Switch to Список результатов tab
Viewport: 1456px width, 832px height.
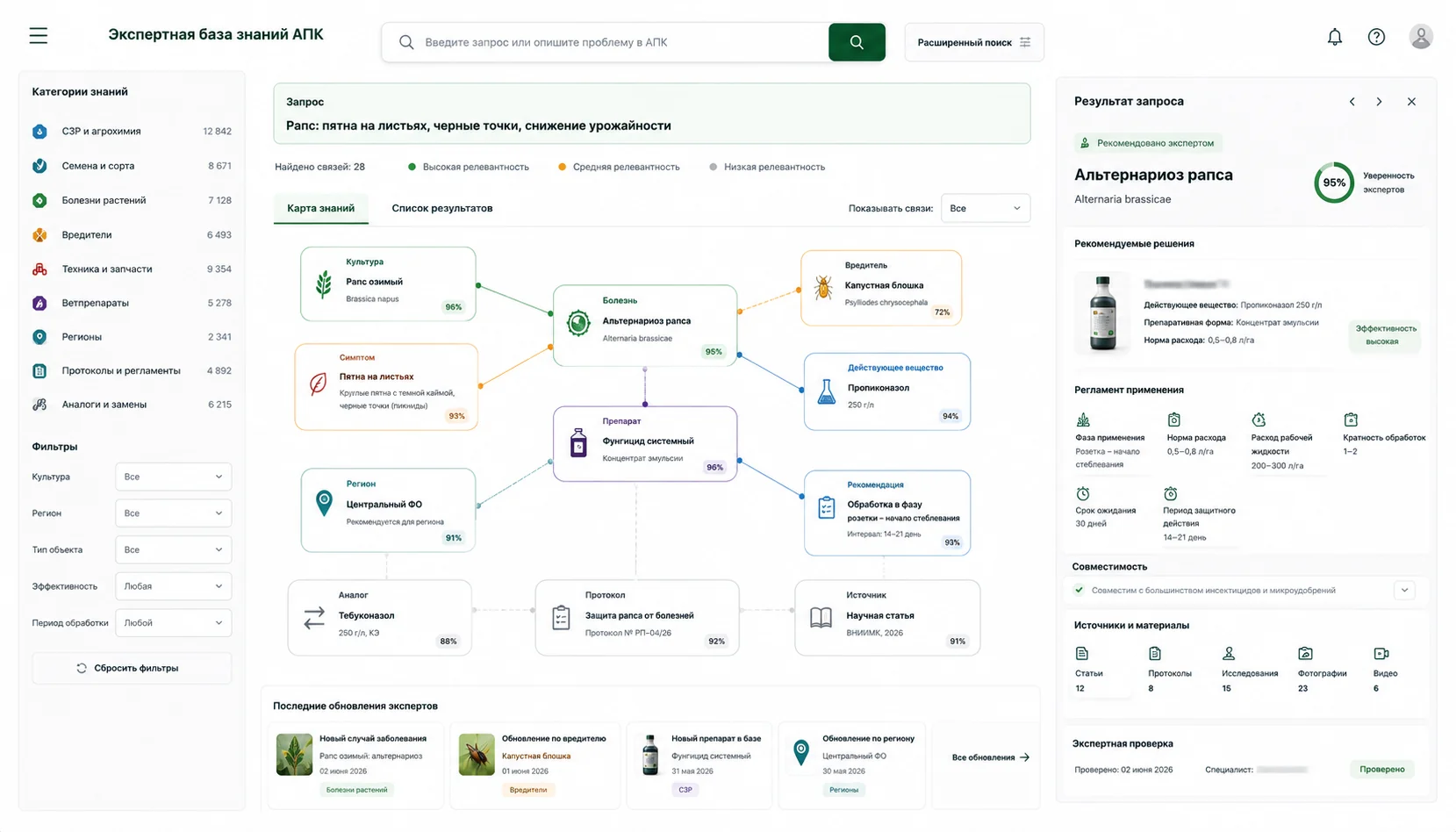441,208
